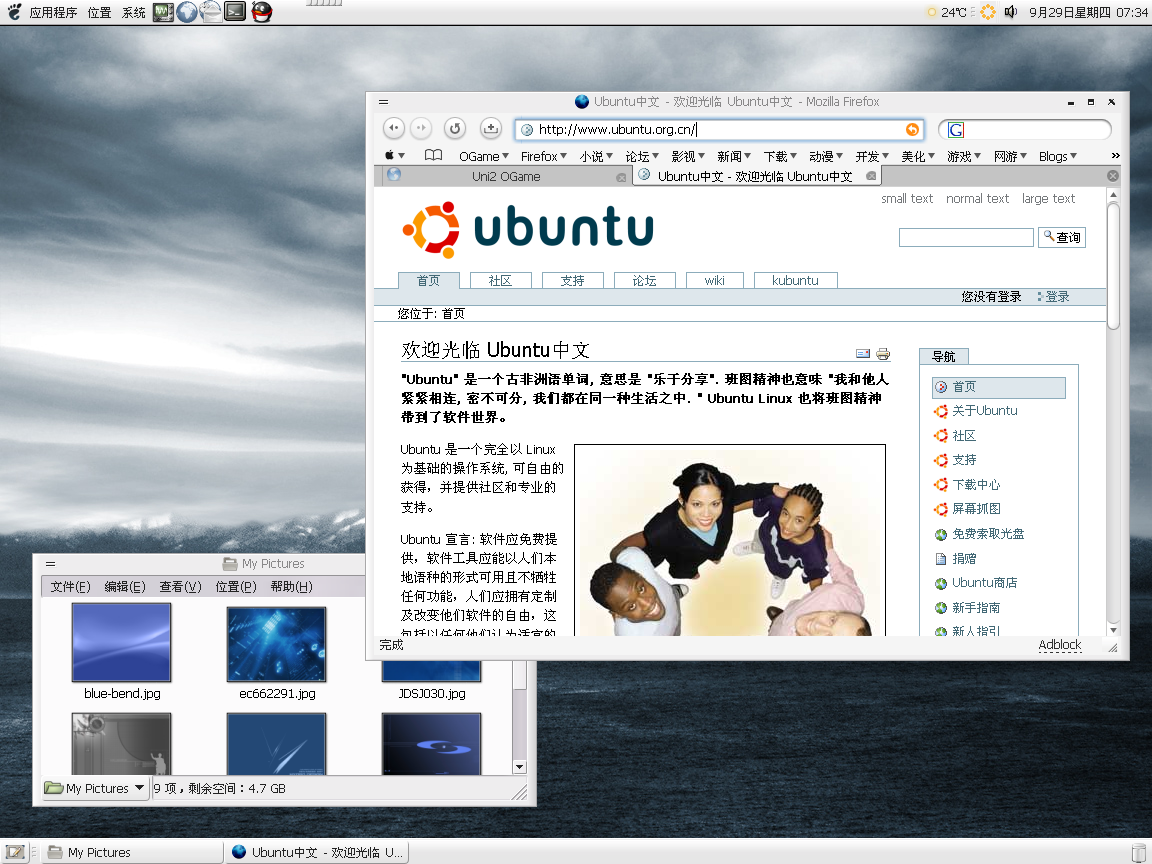Launch the system monitor panel icon
Viewport: 1152px width, 864px height.
pyautogui.click(x=163, y=12)
